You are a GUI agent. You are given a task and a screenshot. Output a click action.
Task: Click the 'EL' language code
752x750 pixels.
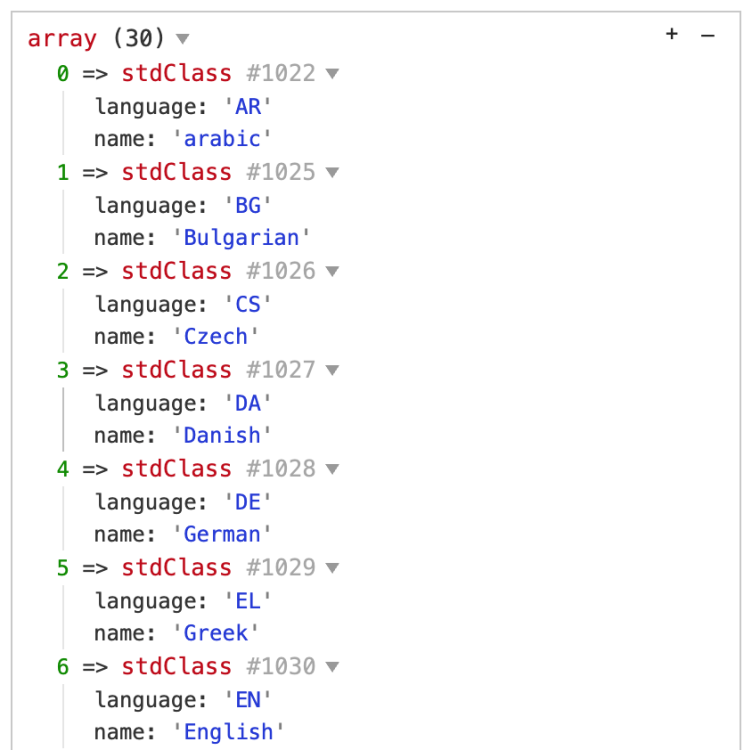(247, 601)
